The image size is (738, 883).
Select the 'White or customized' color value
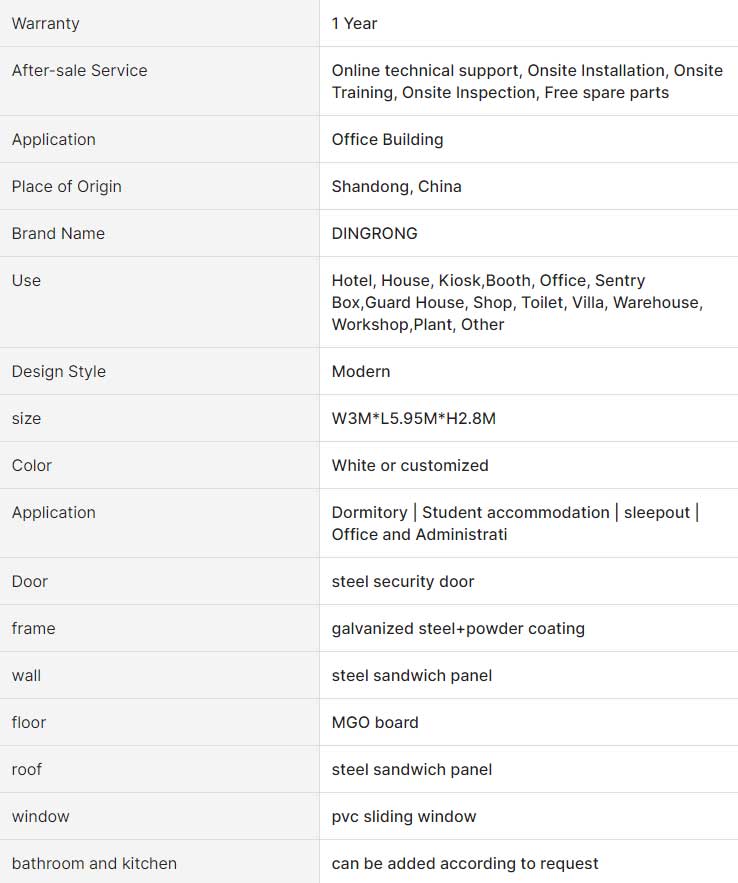410,466
